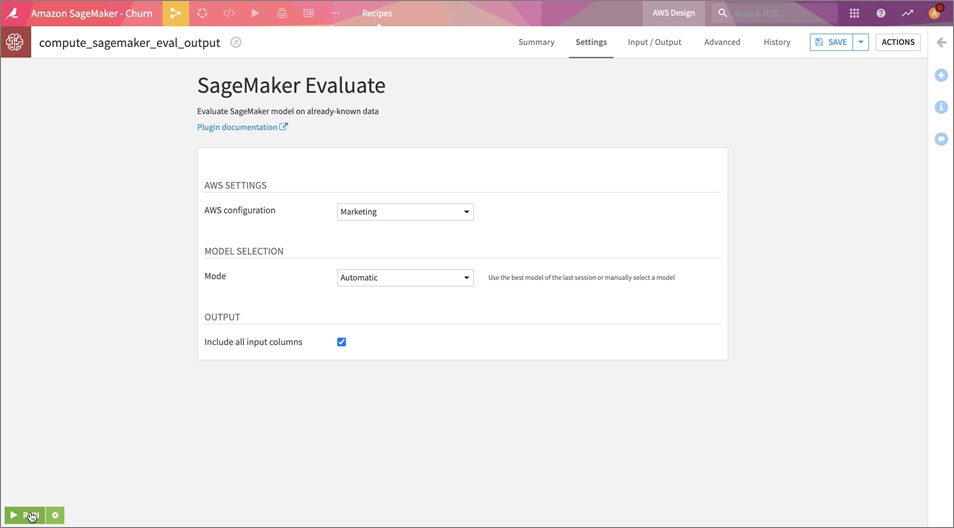
Task: Switch to the Settings tab
Action: point(591,42)
